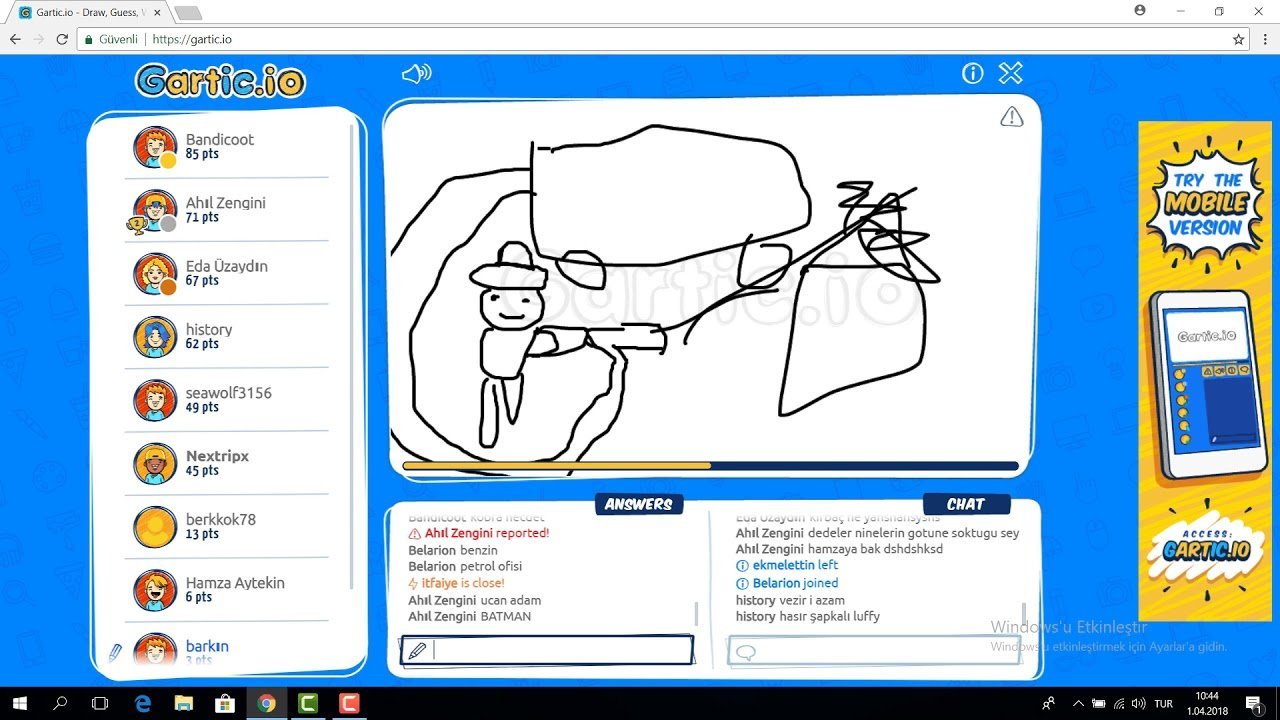Viewport: 1280px width, 720px height.
Task: Click the gartic.io address bar URL
Action: [192, 39]
